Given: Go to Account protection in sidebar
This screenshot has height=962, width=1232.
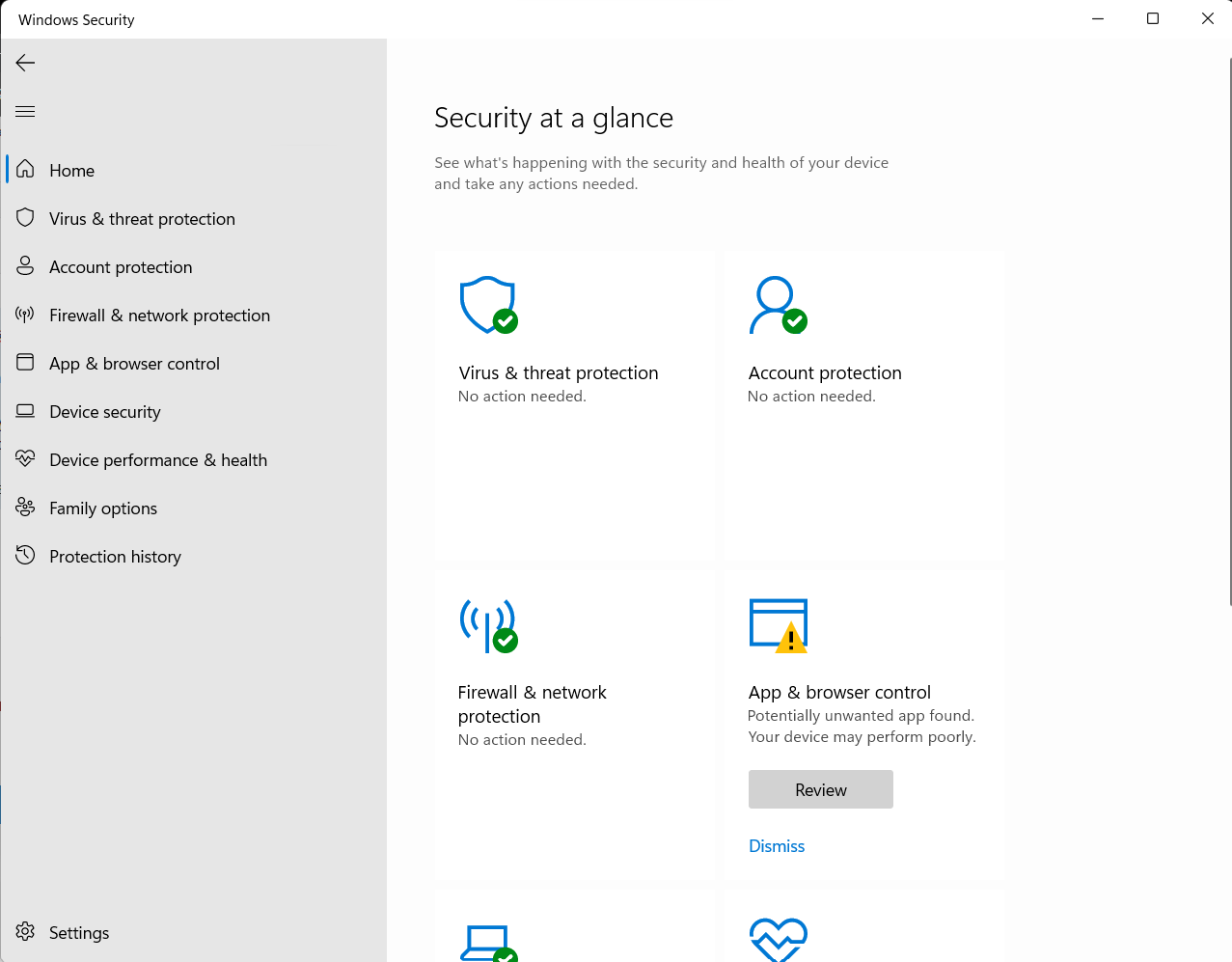Looking at the screenshot, I should 194,266.
